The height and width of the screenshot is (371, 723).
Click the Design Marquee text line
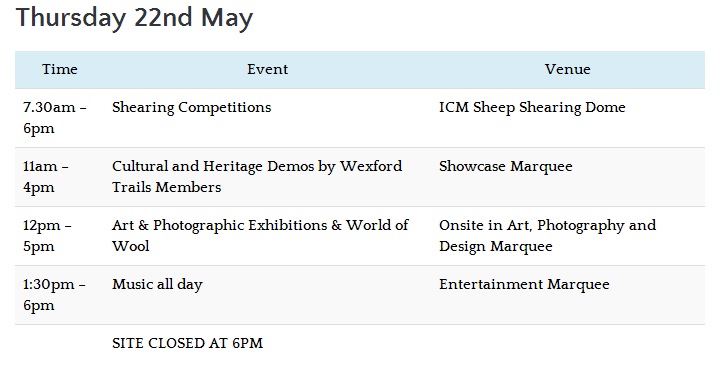pyautogui.click(x=496, y=247)
